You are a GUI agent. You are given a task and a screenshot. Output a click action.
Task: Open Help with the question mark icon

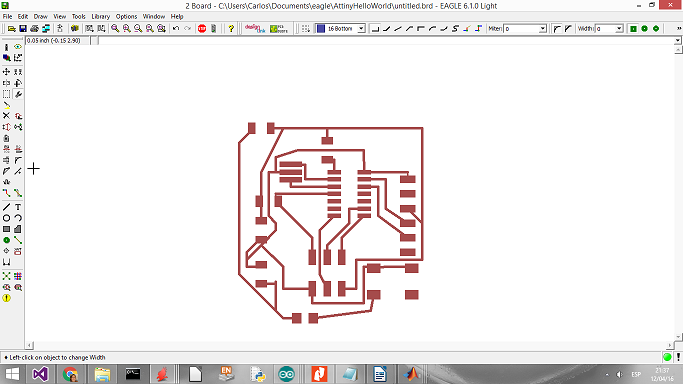coord(231,29)
